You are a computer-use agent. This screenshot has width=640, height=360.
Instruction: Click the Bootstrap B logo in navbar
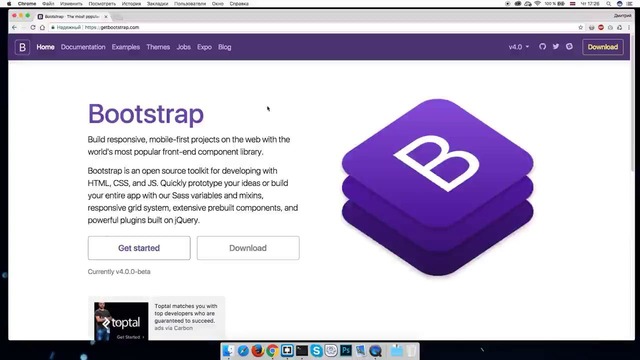tap(22, 47)
